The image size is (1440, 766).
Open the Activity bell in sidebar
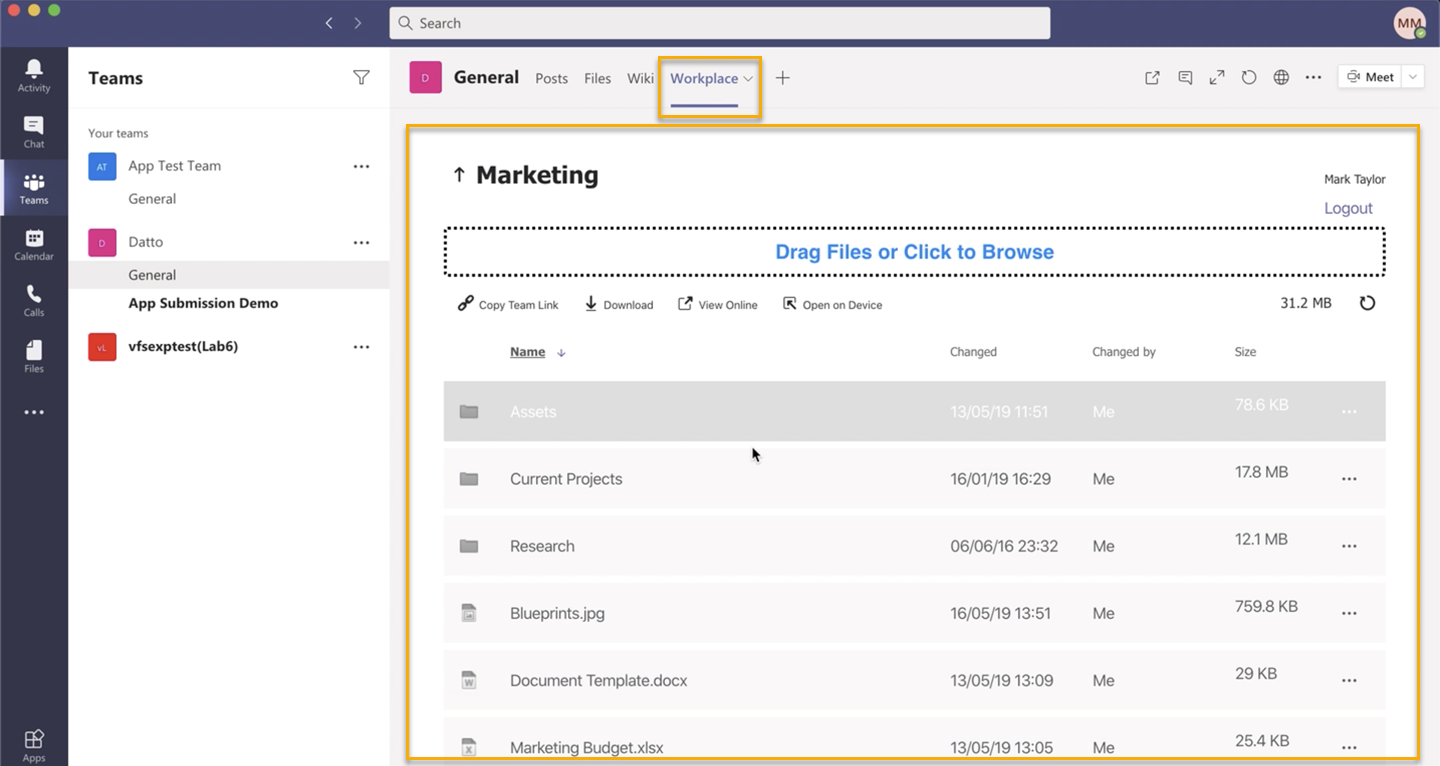click(34, 75)
